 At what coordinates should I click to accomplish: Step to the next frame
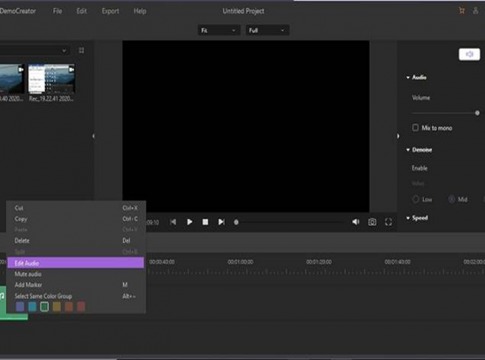(x=221, y=222)
